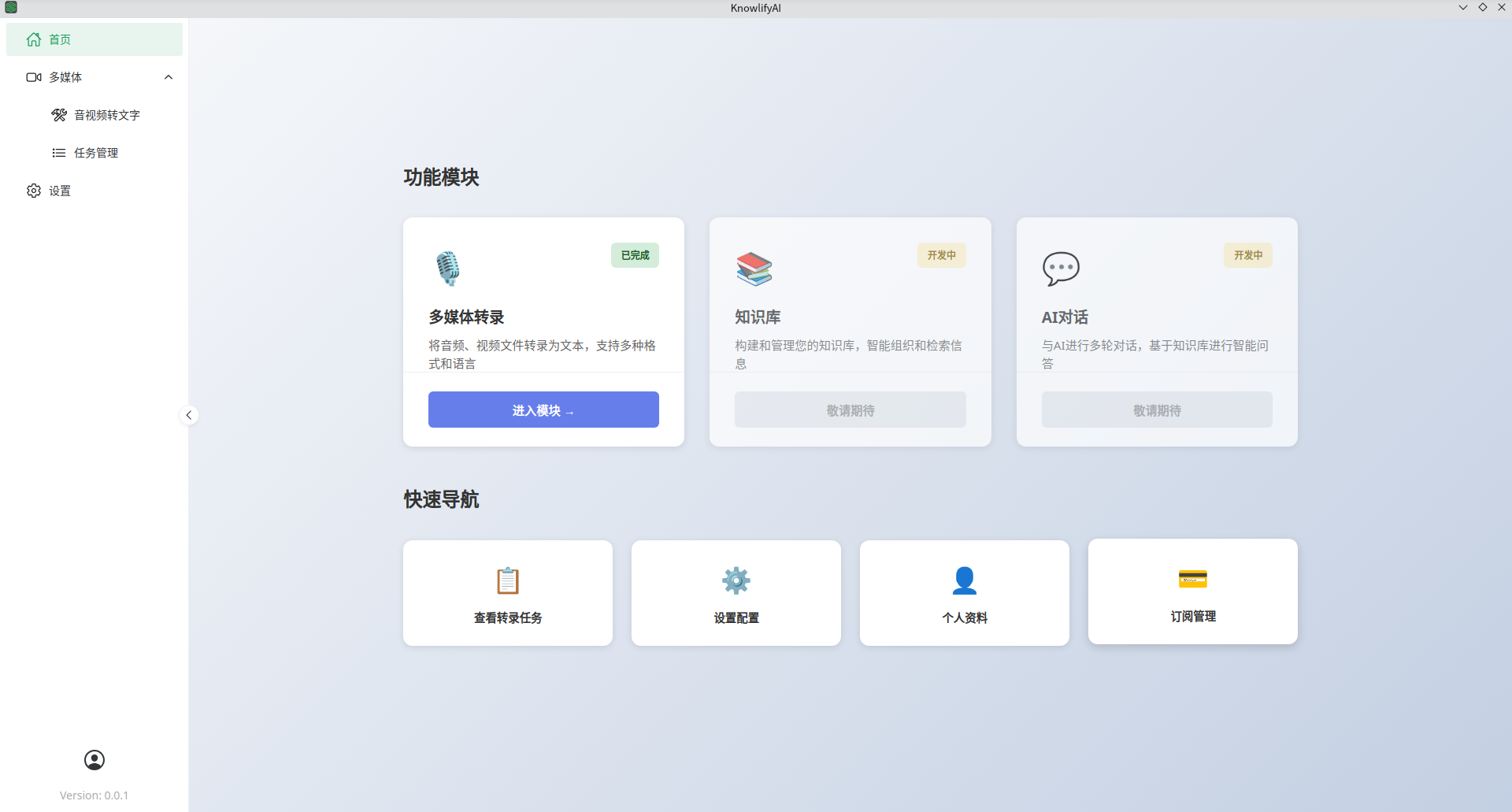Click the title bar down-chevron minimize button
Image resolution: width=1512 pixels, height=812 pixels.
click(1463, 8)
